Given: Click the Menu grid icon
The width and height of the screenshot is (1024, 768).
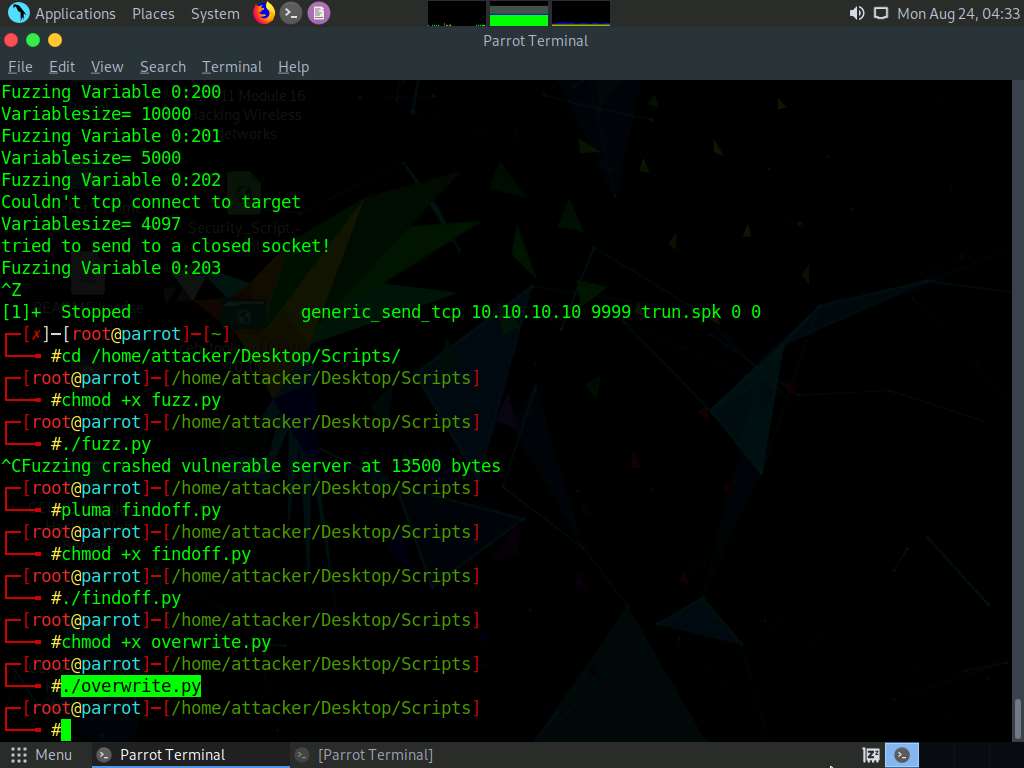Looking at the screenshot, I should coord(19,755).
